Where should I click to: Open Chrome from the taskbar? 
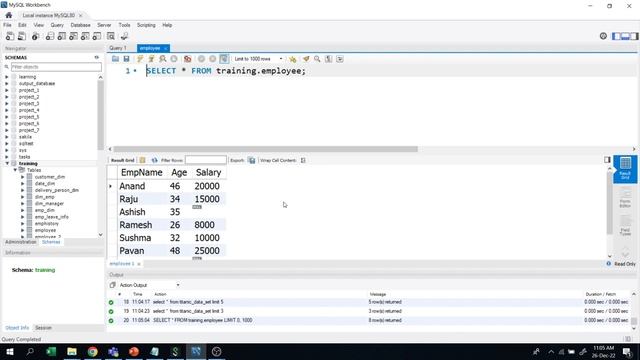(x=93, y=351)
